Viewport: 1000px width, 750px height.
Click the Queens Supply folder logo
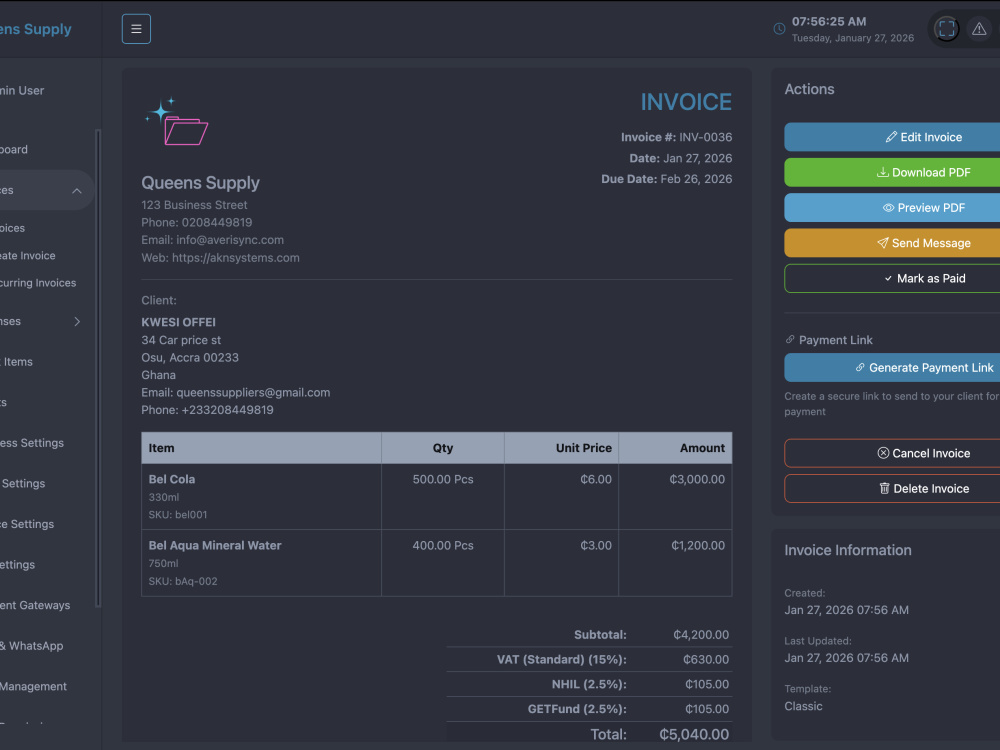coord(177,121)
